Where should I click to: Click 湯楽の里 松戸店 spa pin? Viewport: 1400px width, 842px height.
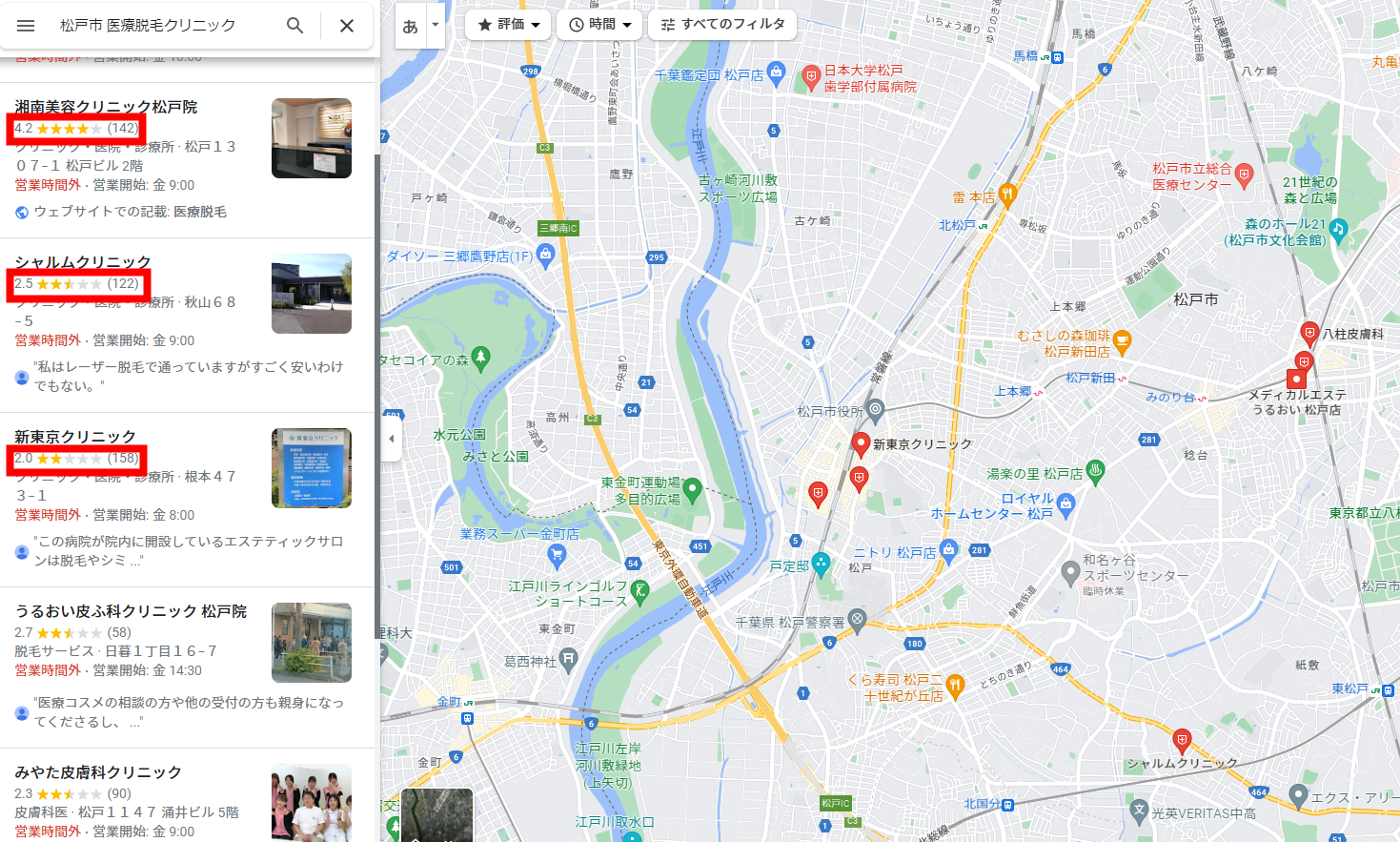pos(1096,470)
